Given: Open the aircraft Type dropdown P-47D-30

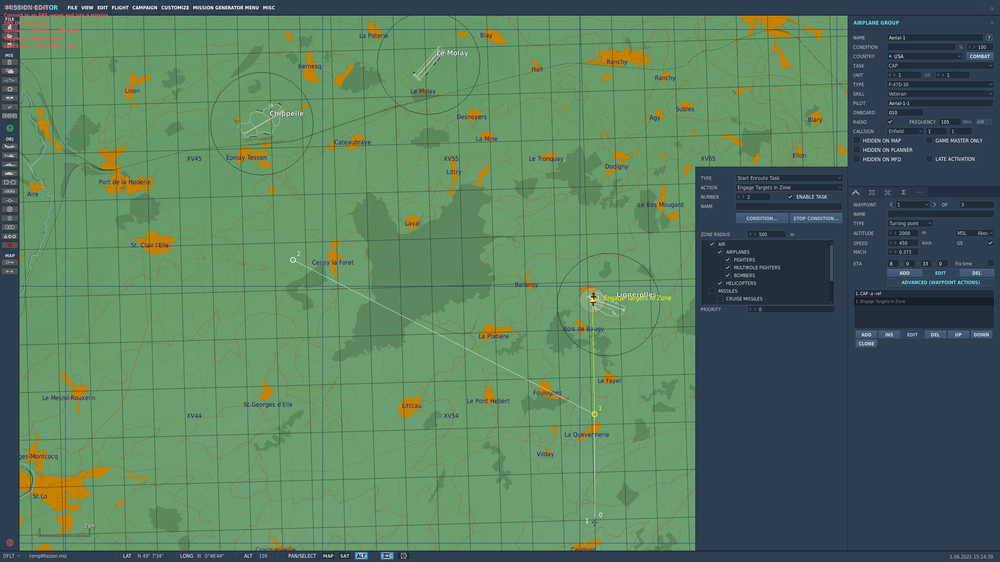Looking at the screenshot, I should (940, 84).
